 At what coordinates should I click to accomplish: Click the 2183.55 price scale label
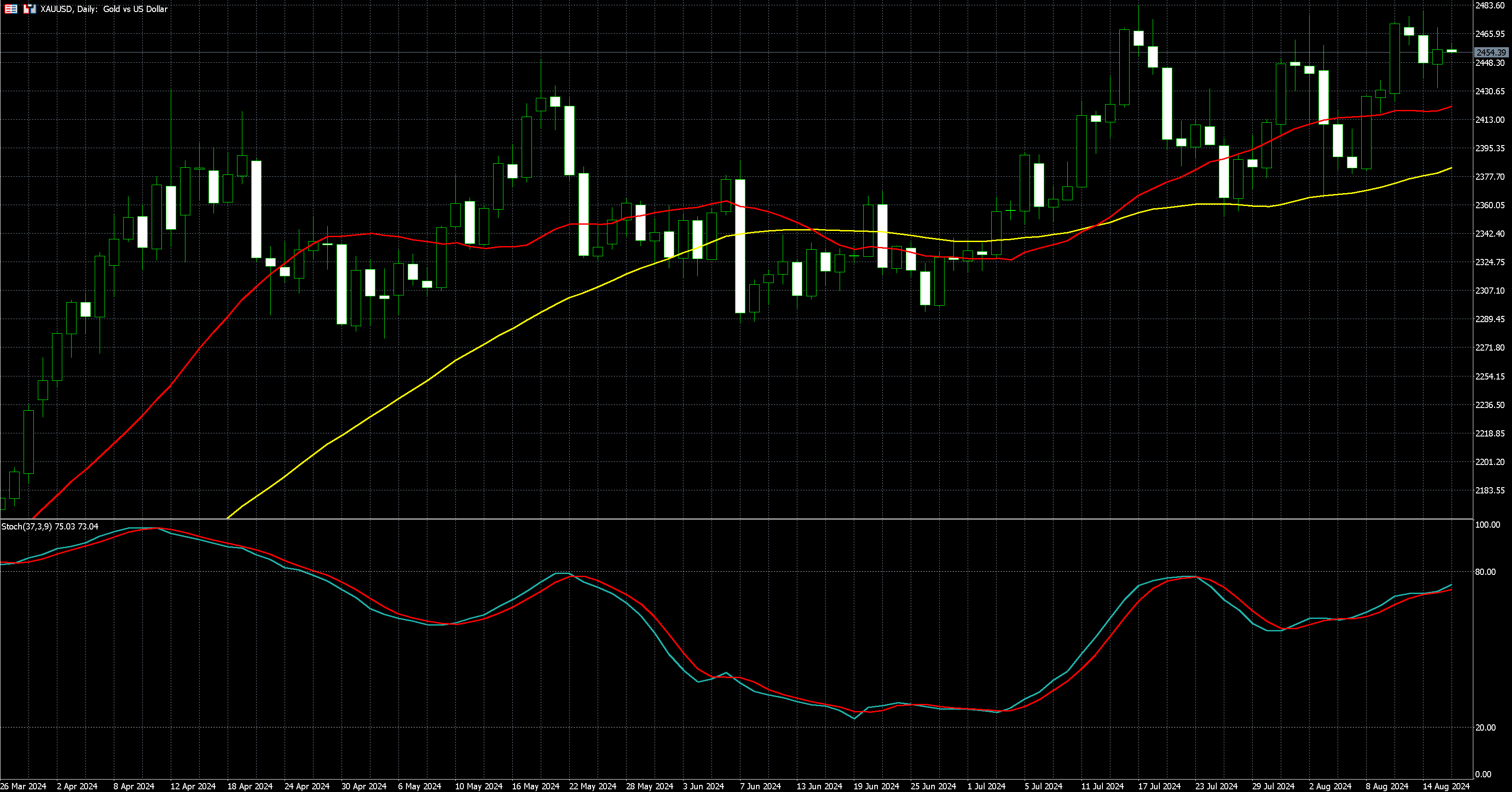(1490, 490)
